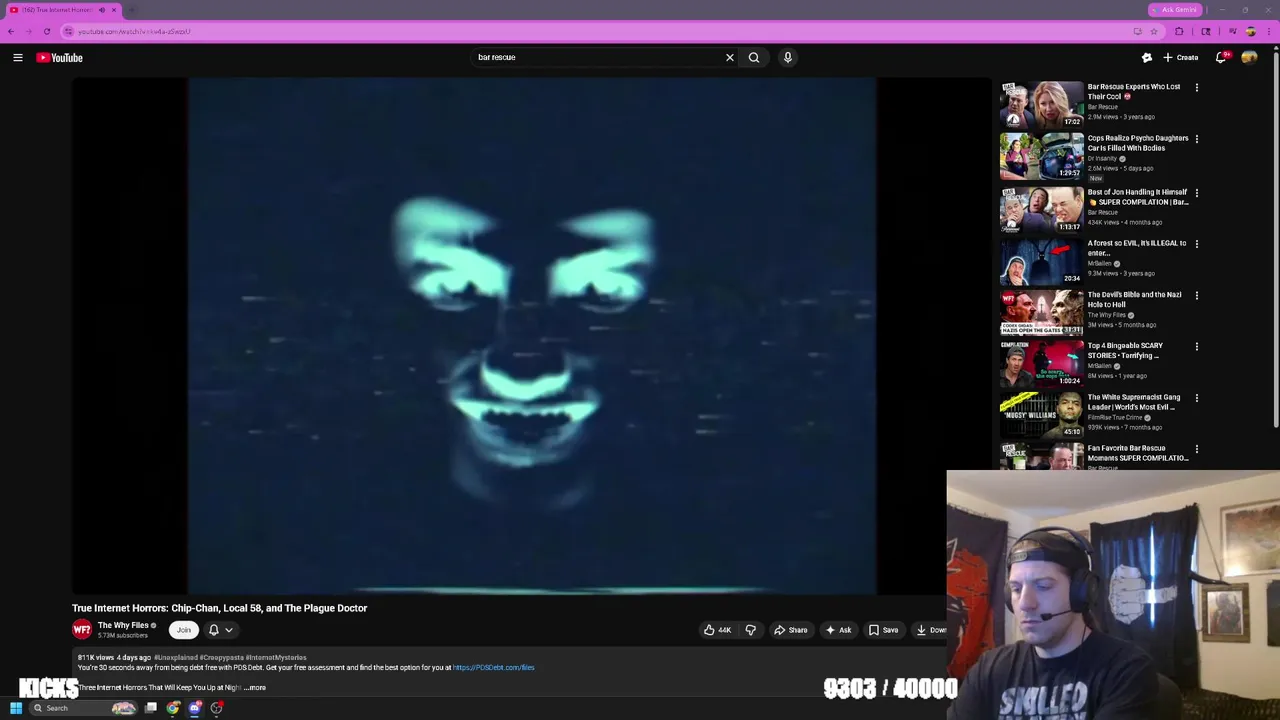Screen dimensions: 1280x720
Task: Click the browser address bar URL
Action: point(134,31)
